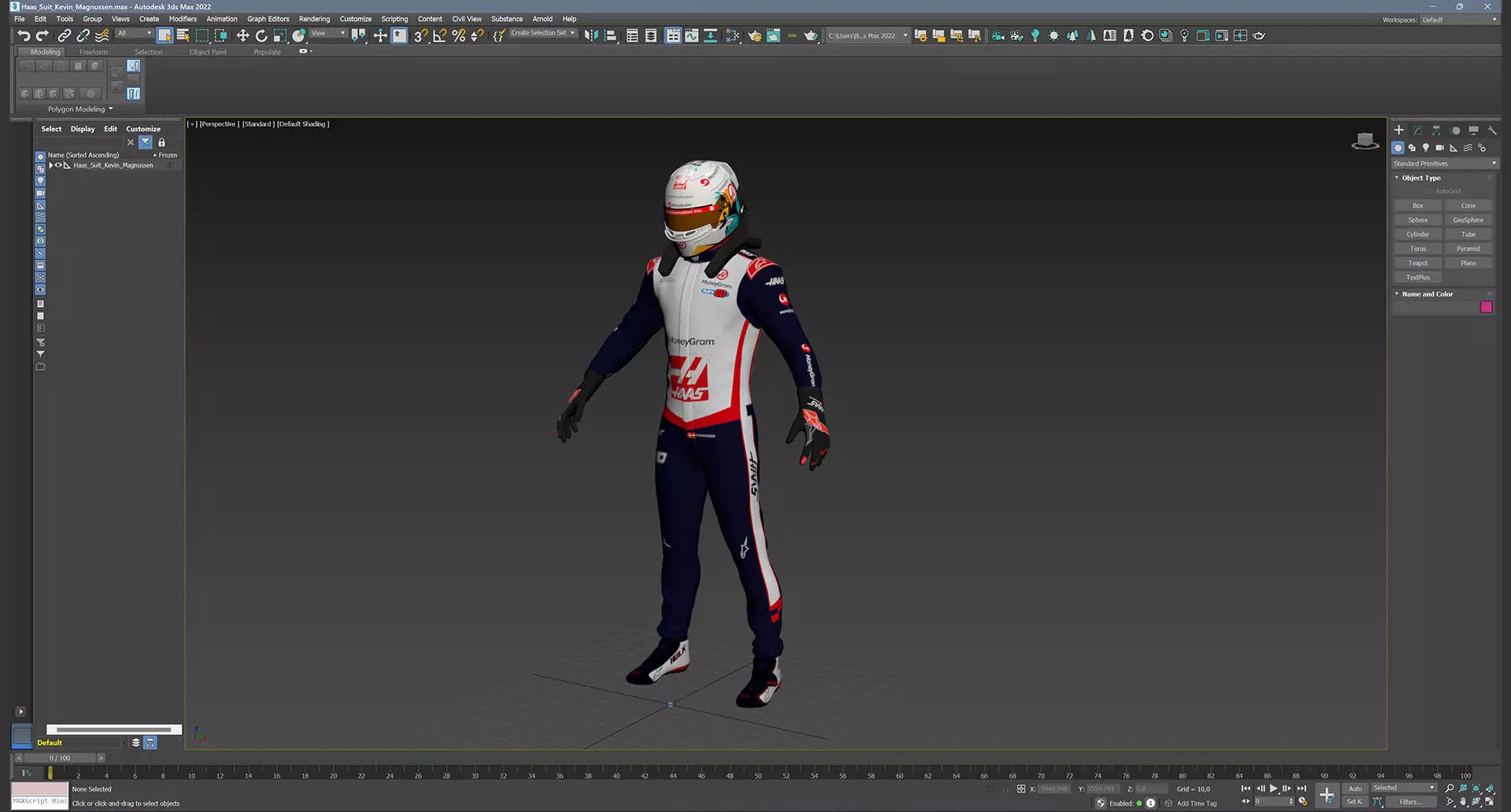The image size is (1511, 812).
Task: Toggle visibility eye of Haas_Suit_Kevin_Magnussen
Action: tap(58, 165)
